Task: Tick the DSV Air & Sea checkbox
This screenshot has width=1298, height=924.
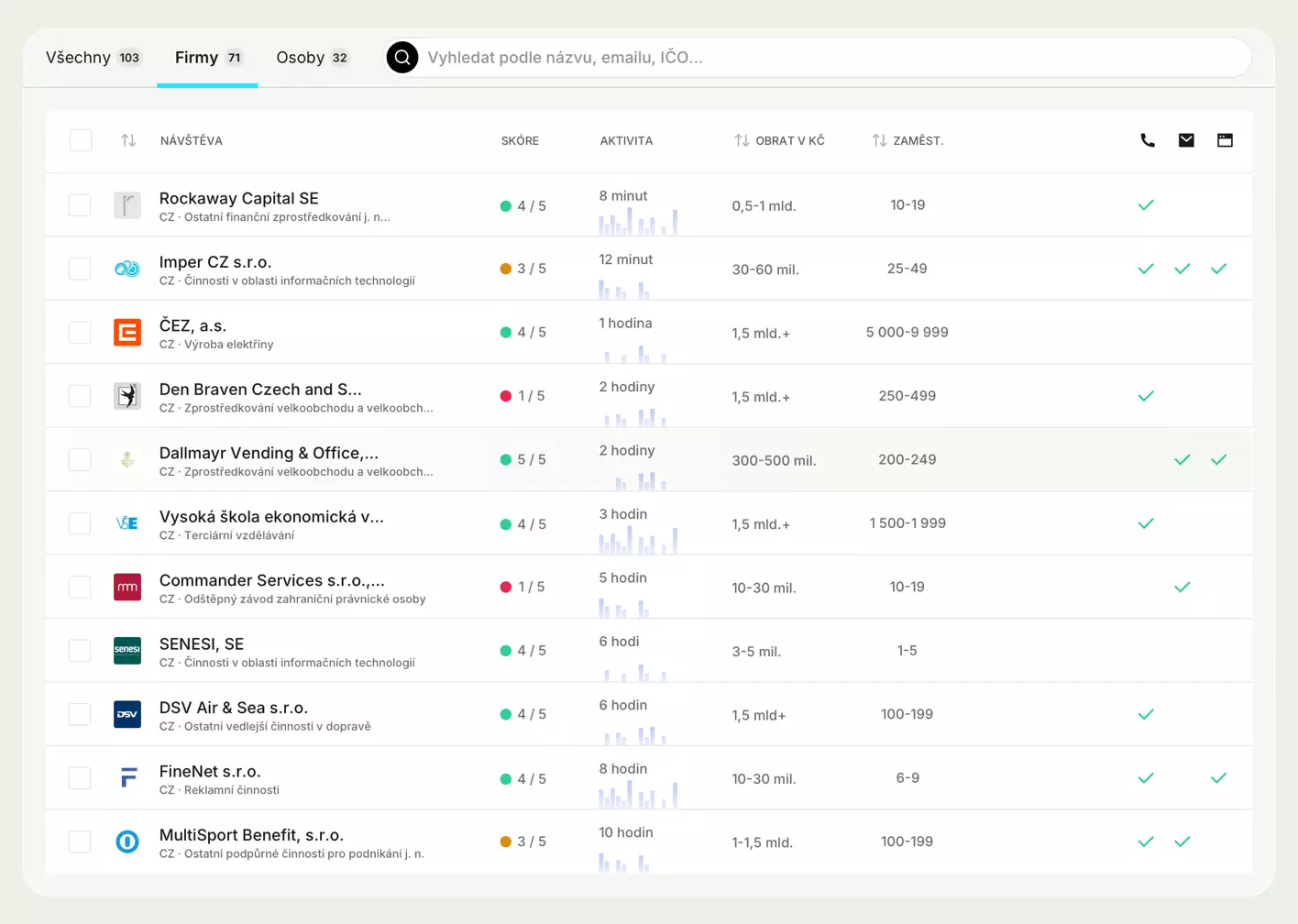Action: click(x=81, y=714)
